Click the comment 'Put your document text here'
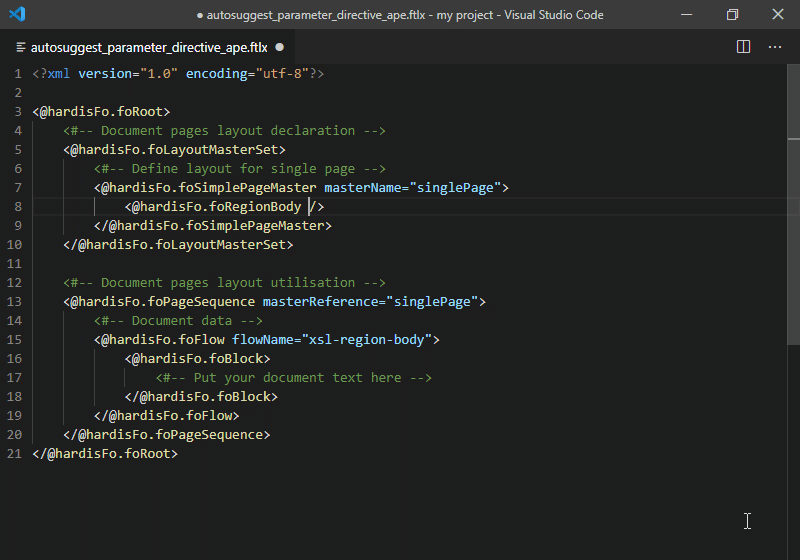 297,377
